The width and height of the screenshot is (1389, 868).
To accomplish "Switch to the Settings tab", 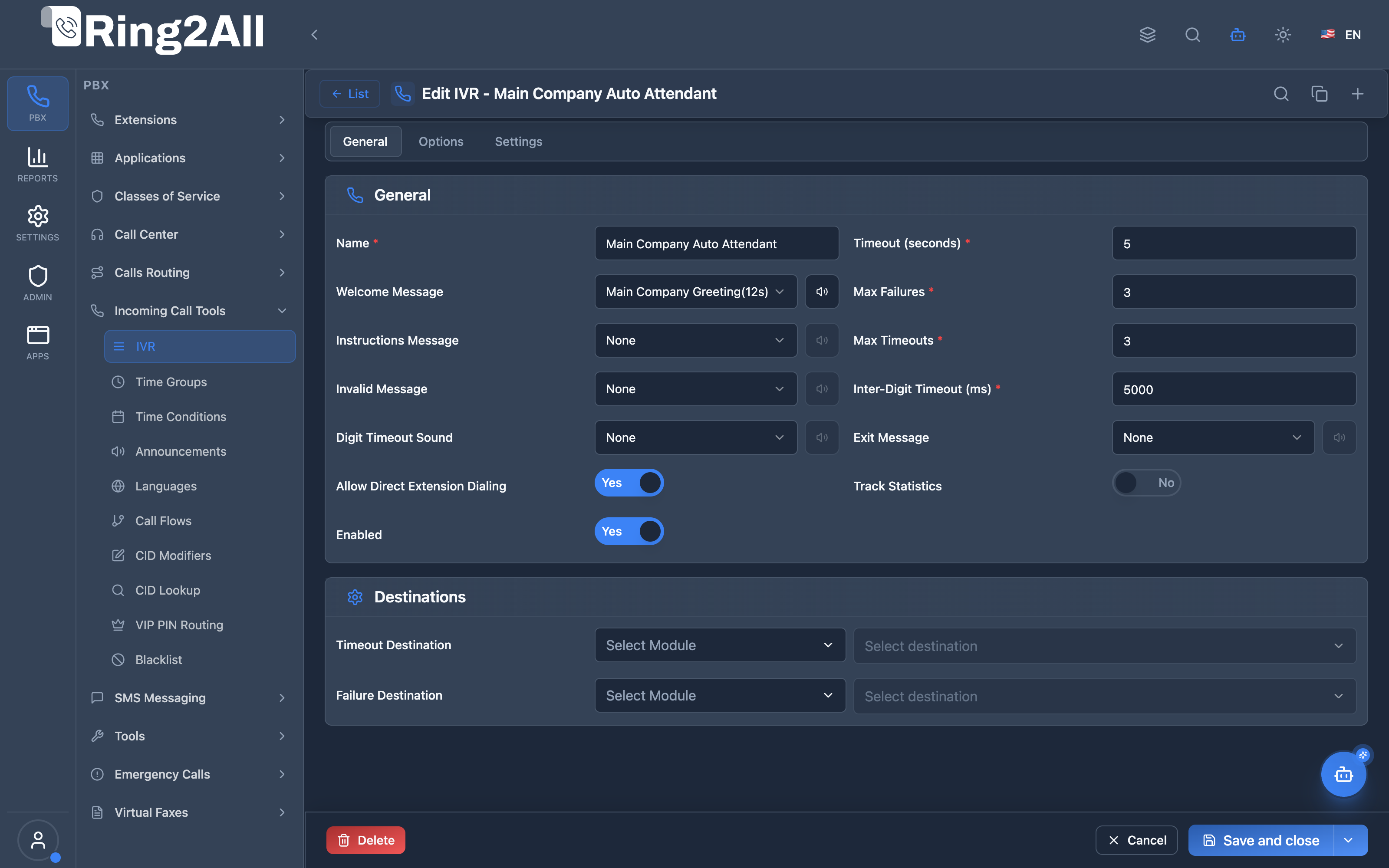I will (518, 141).
